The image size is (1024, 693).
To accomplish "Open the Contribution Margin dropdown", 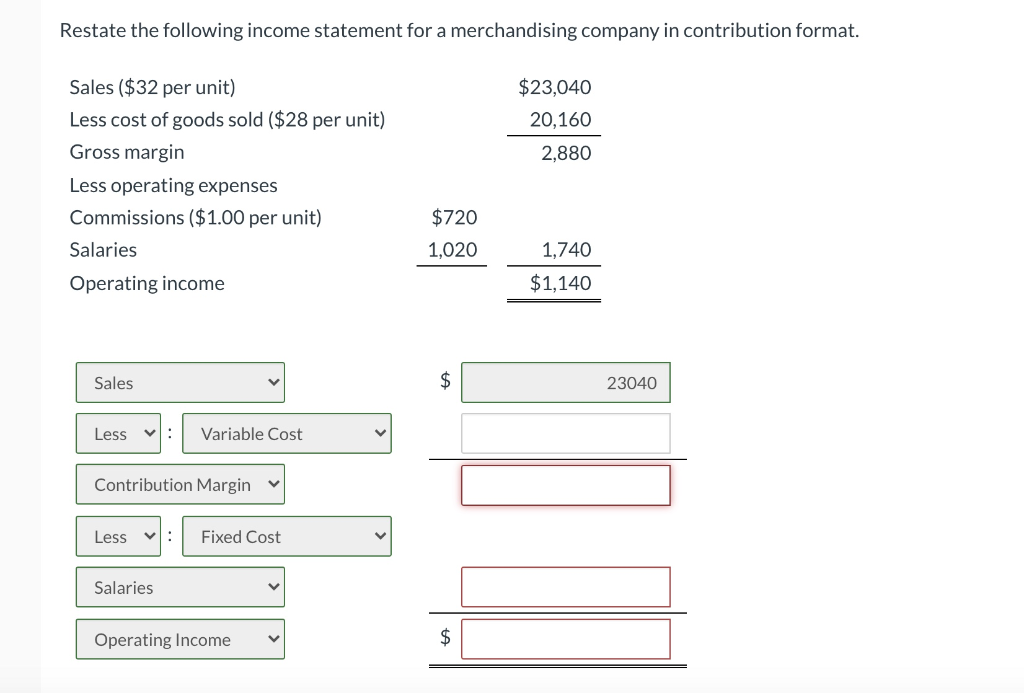I will tap(180, 484).
